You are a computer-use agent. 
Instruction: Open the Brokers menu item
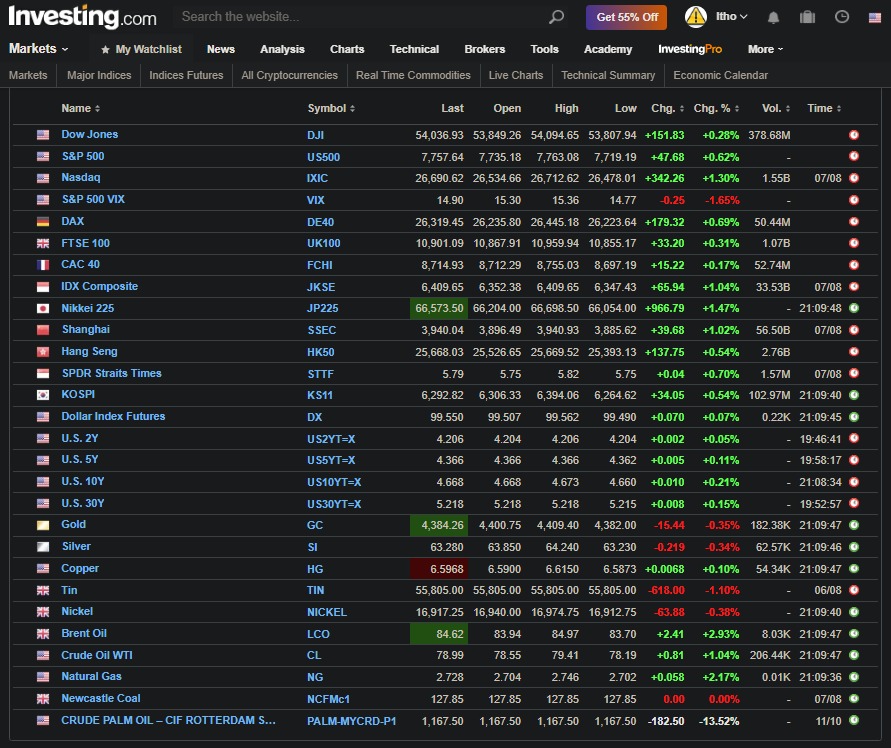click(484, 49)
